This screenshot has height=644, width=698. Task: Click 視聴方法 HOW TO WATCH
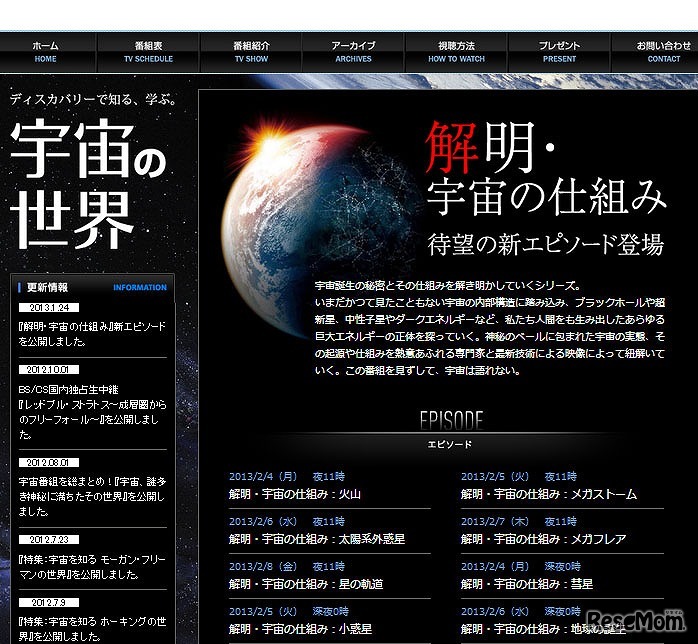pos(456,52)
